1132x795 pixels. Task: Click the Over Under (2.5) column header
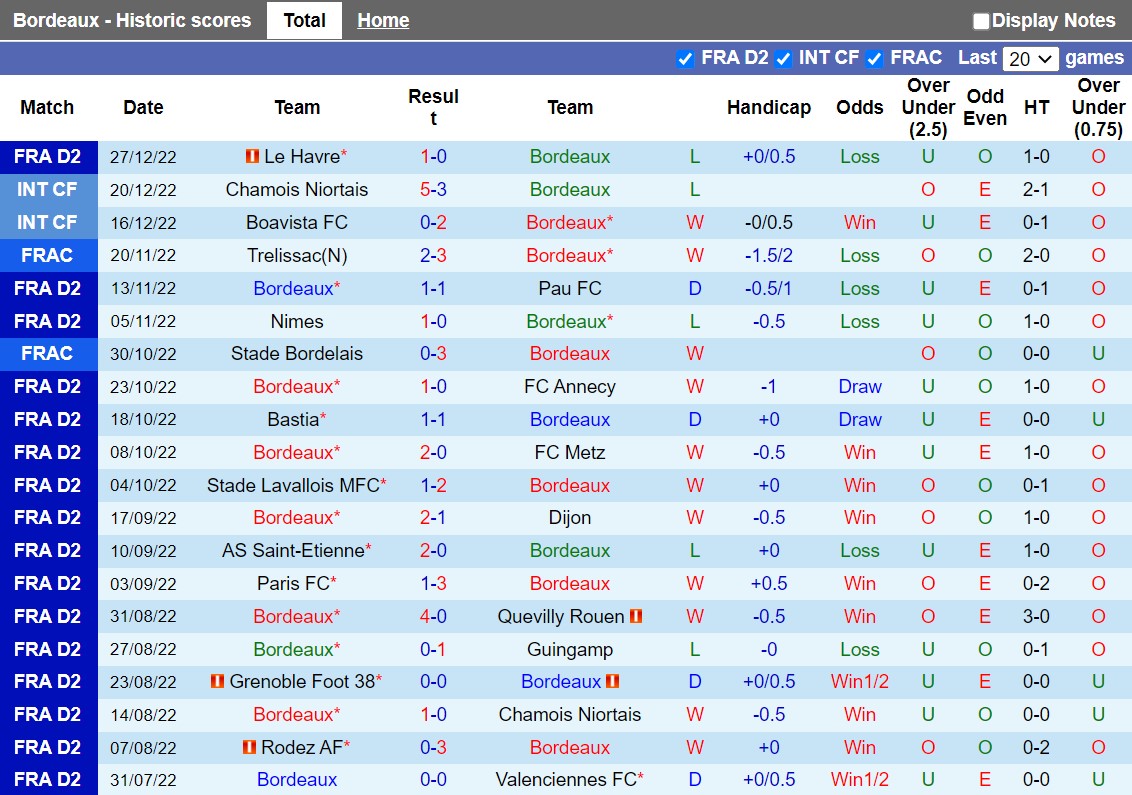(928, 108)
